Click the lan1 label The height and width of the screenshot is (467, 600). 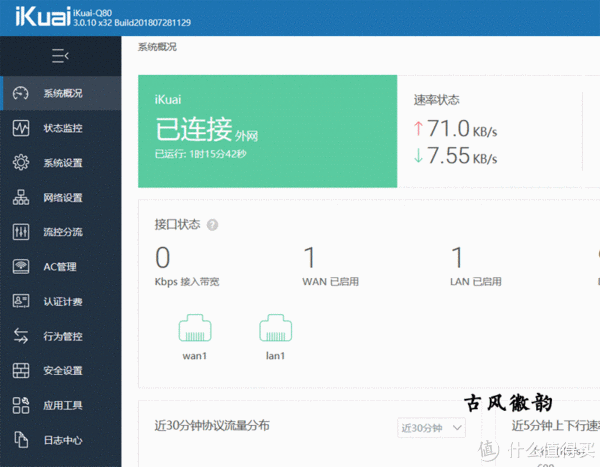276,356
